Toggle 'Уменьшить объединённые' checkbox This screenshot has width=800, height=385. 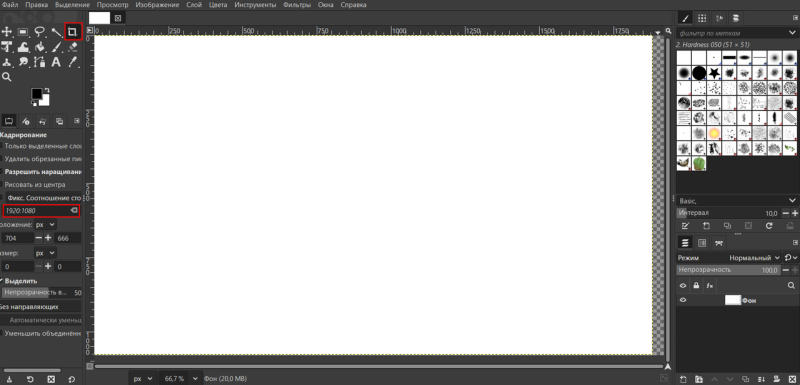coord(2,333)
